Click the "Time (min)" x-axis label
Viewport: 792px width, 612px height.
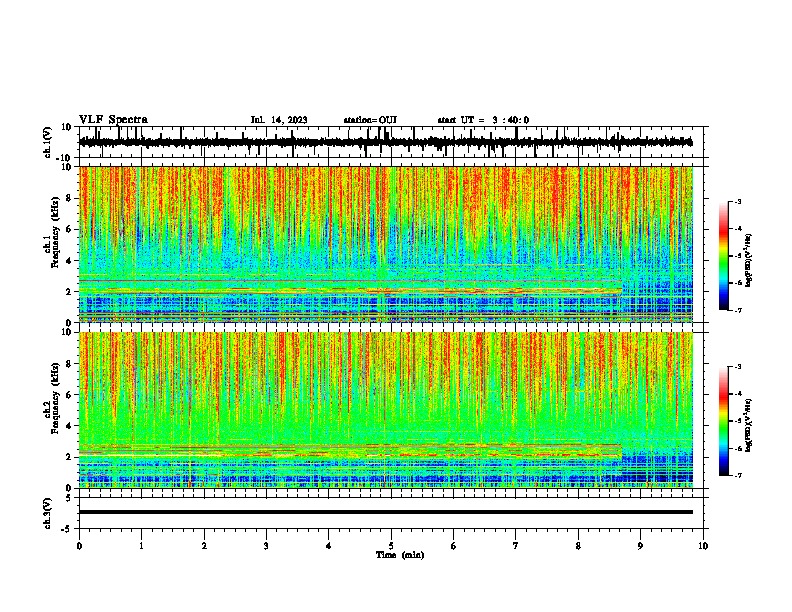pos(400,555)
